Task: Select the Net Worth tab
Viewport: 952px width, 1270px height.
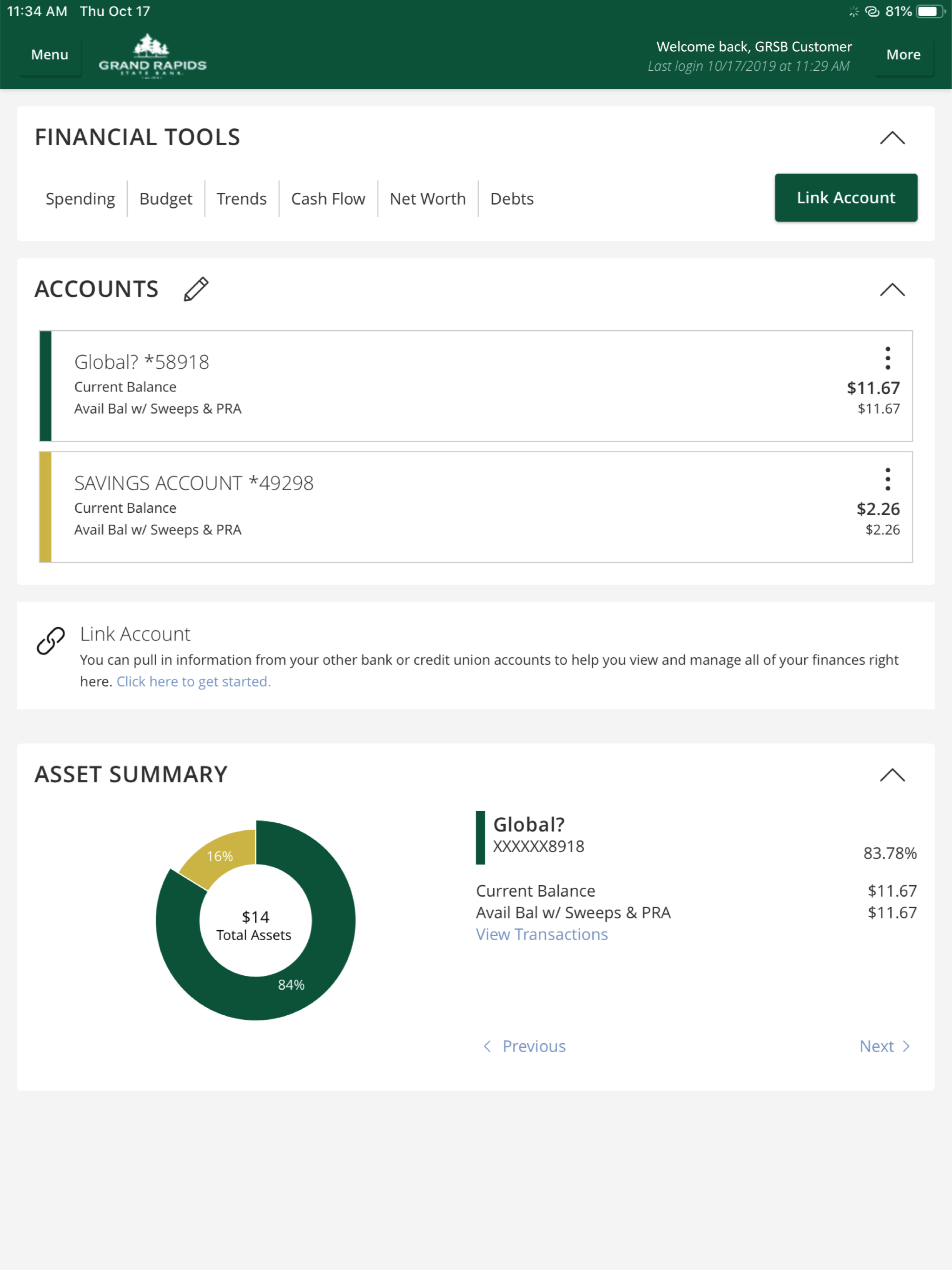Action: (x=428, y=198)
